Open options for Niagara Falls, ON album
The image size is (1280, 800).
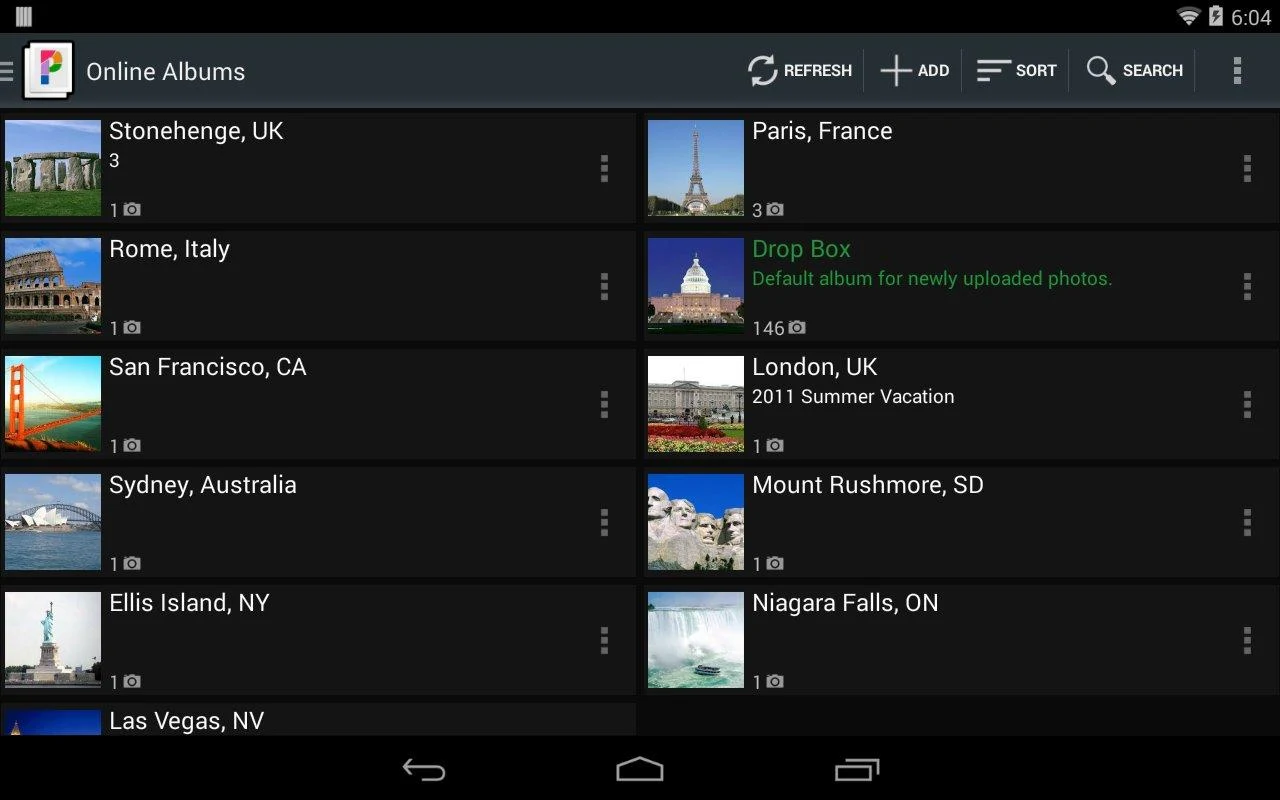pos(1248,640)
